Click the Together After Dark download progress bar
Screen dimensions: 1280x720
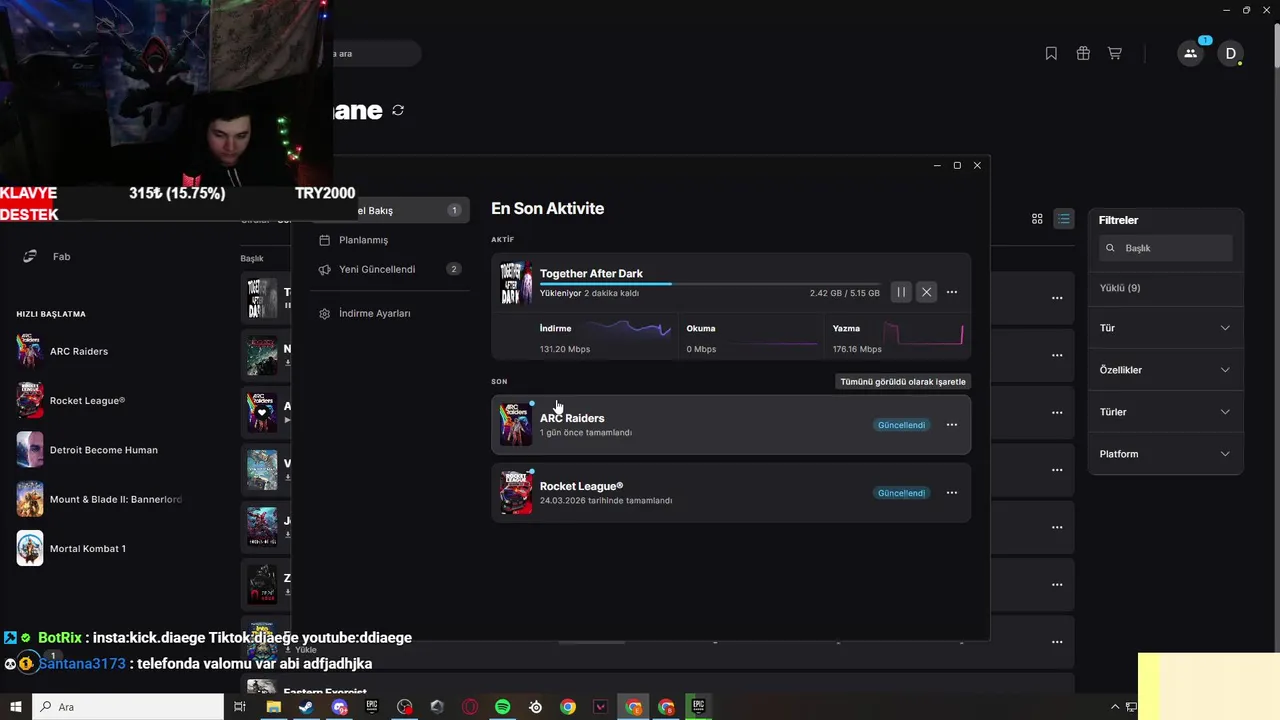point(710,284)
